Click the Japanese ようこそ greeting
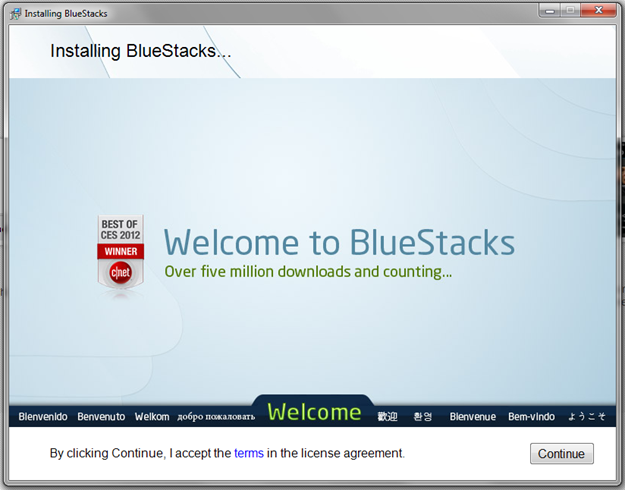Screen dimensions: 625x490 coord(587,416)
